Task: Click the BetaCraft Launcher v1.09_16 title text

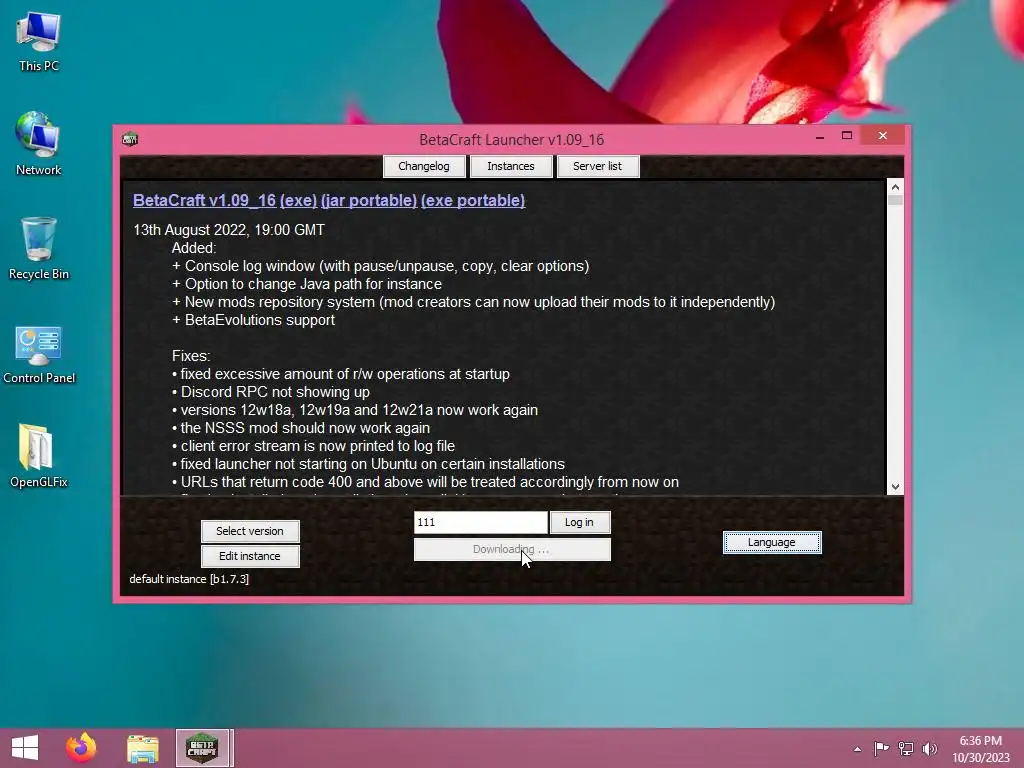Action: 511,139
